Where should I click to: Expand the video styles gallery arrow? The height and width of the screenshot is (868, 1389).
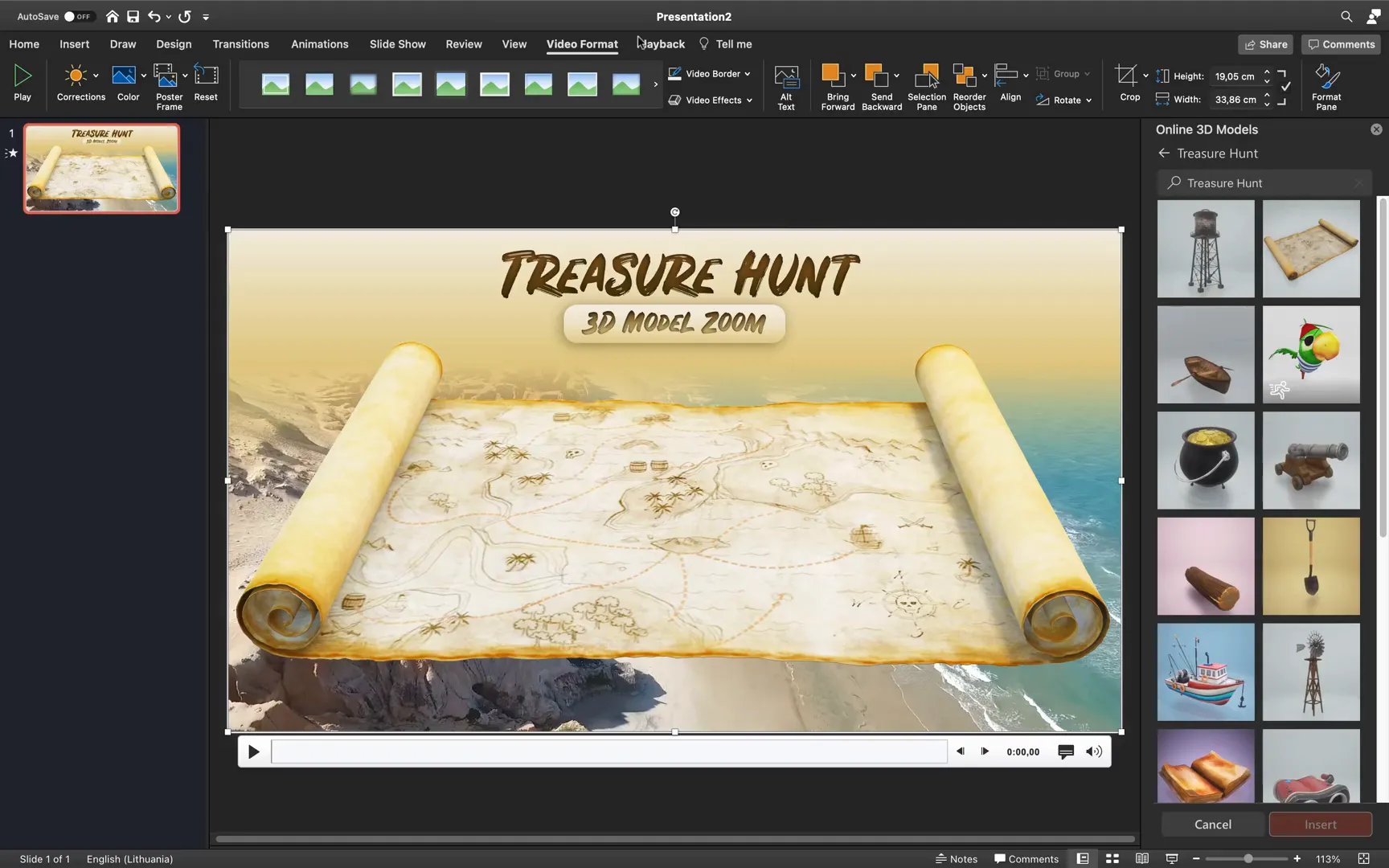[656, 84]
